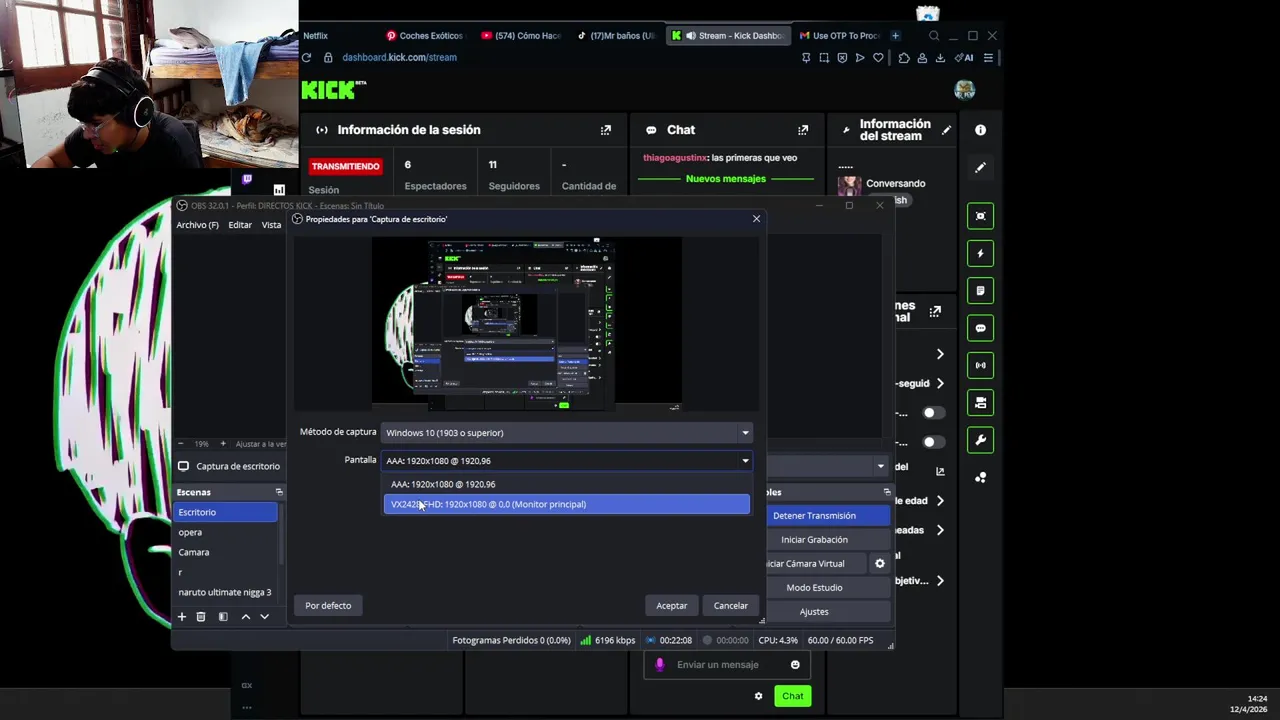Viewport: 1280px width, 720px height.
Task: Edit Información del stream with pencil icon
Action: [946, 130]
